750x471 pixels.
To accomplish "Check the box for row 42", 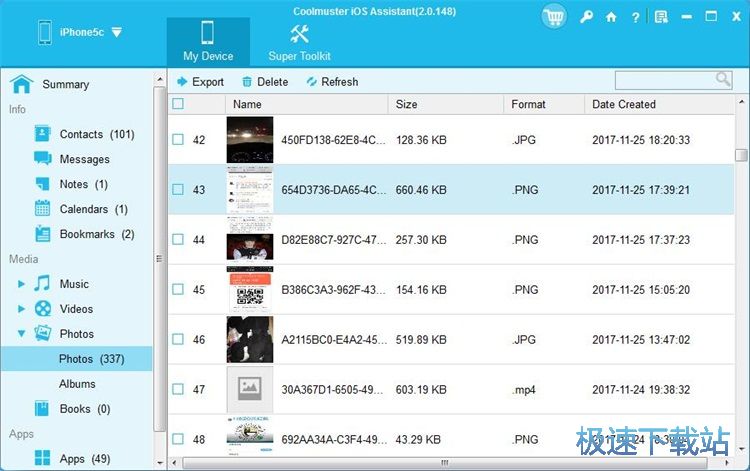I will pyautogui.click(x=178, y=140).
